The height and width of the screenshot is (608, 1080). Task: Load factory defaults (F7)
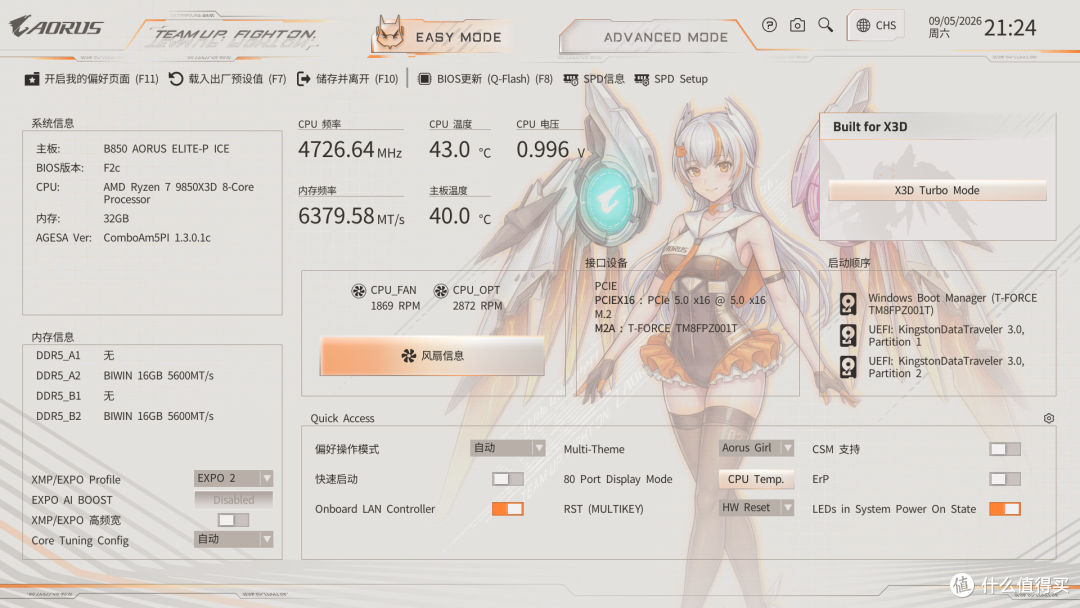click(227, 79)
